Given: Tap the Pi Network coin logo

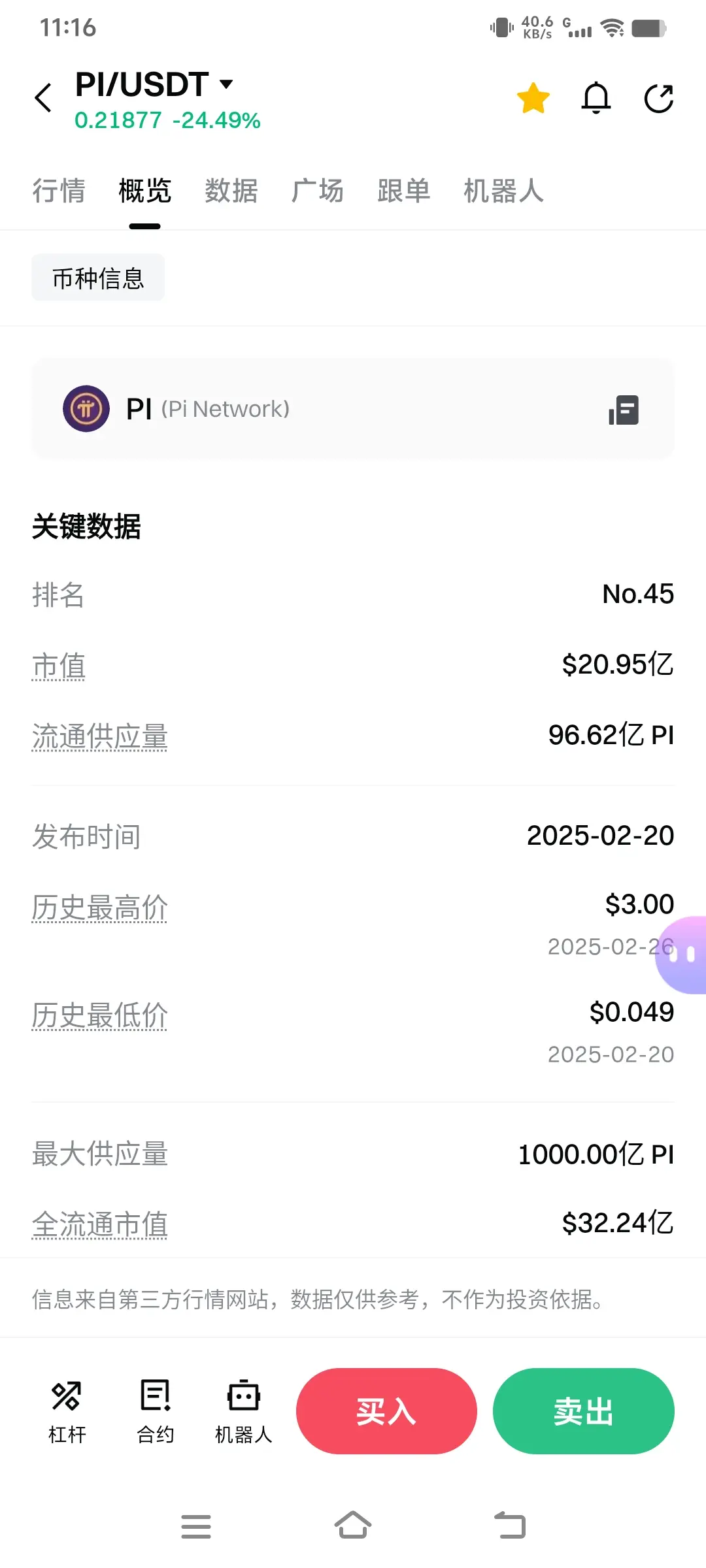Looking at the screenshot, I should click(x=86, y=408).
